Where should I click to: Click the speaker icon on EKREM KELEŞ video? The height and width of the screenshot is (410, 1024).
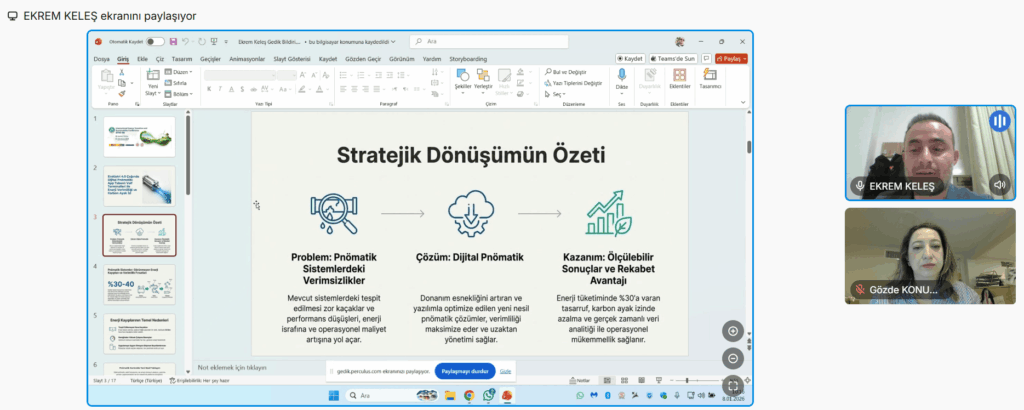pyautogui.click(x=998, y=185)
